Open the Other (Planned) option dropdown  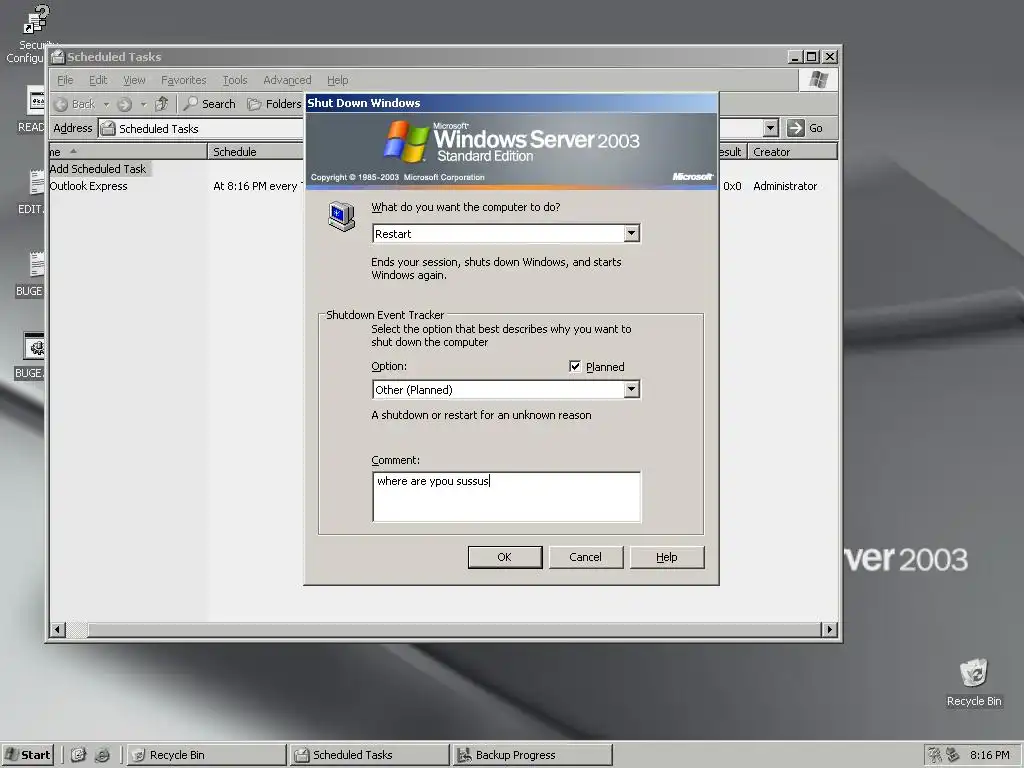coord(632,389)
